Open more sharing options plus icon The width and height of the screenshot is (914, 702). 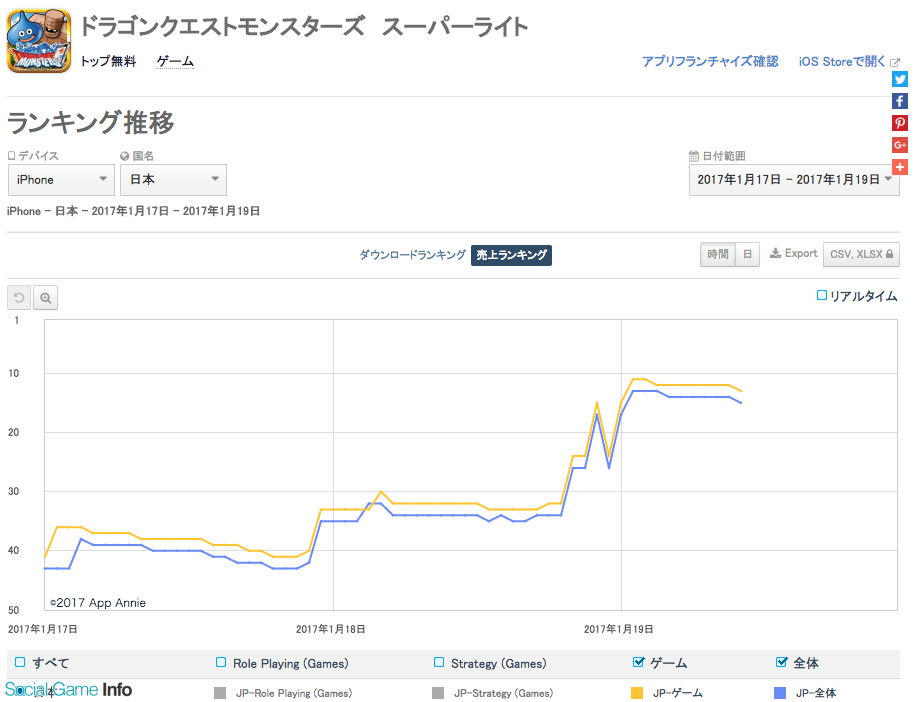899,167
